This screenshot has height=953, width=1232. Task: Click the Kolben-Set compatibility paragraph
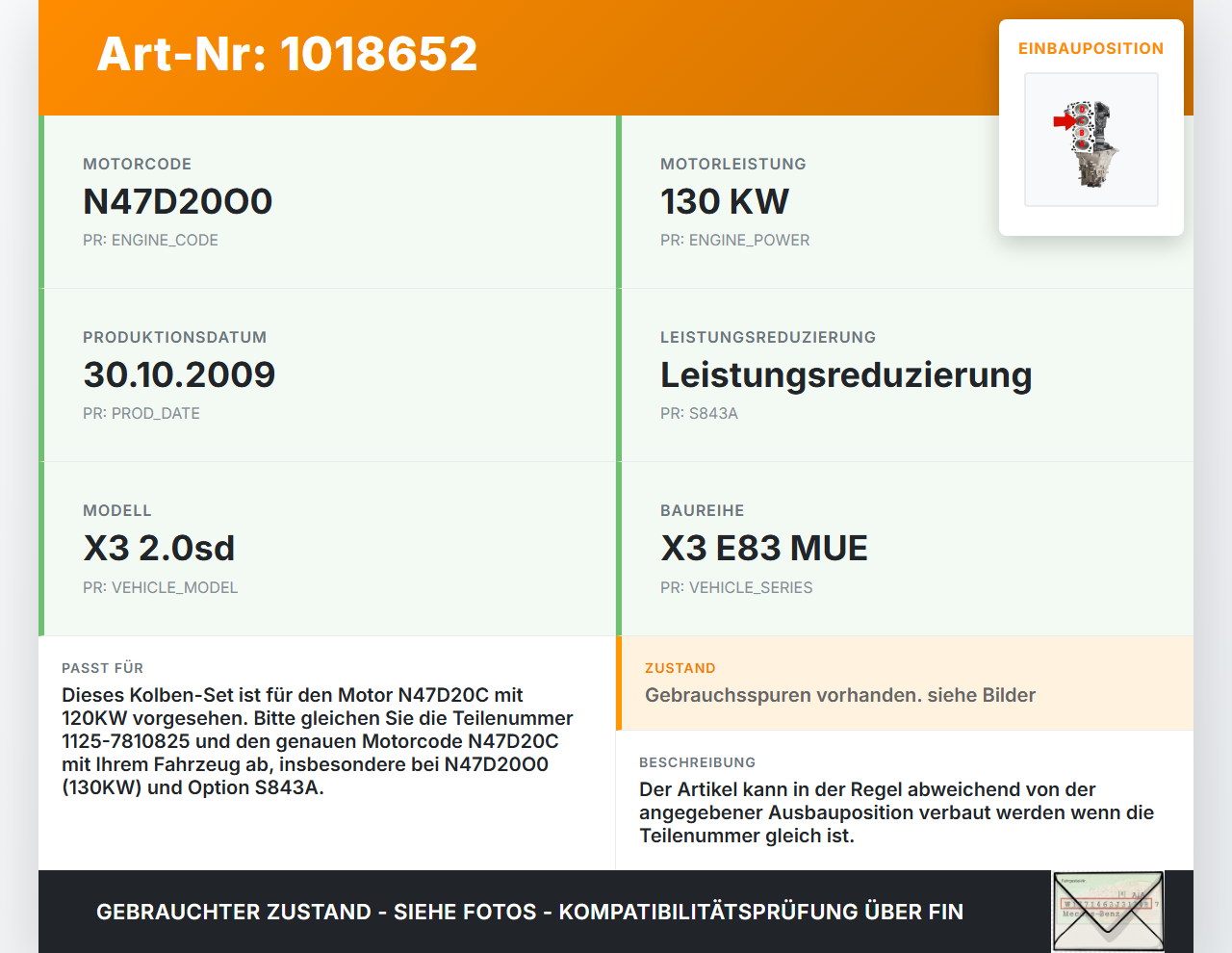[x=318, y=741]
